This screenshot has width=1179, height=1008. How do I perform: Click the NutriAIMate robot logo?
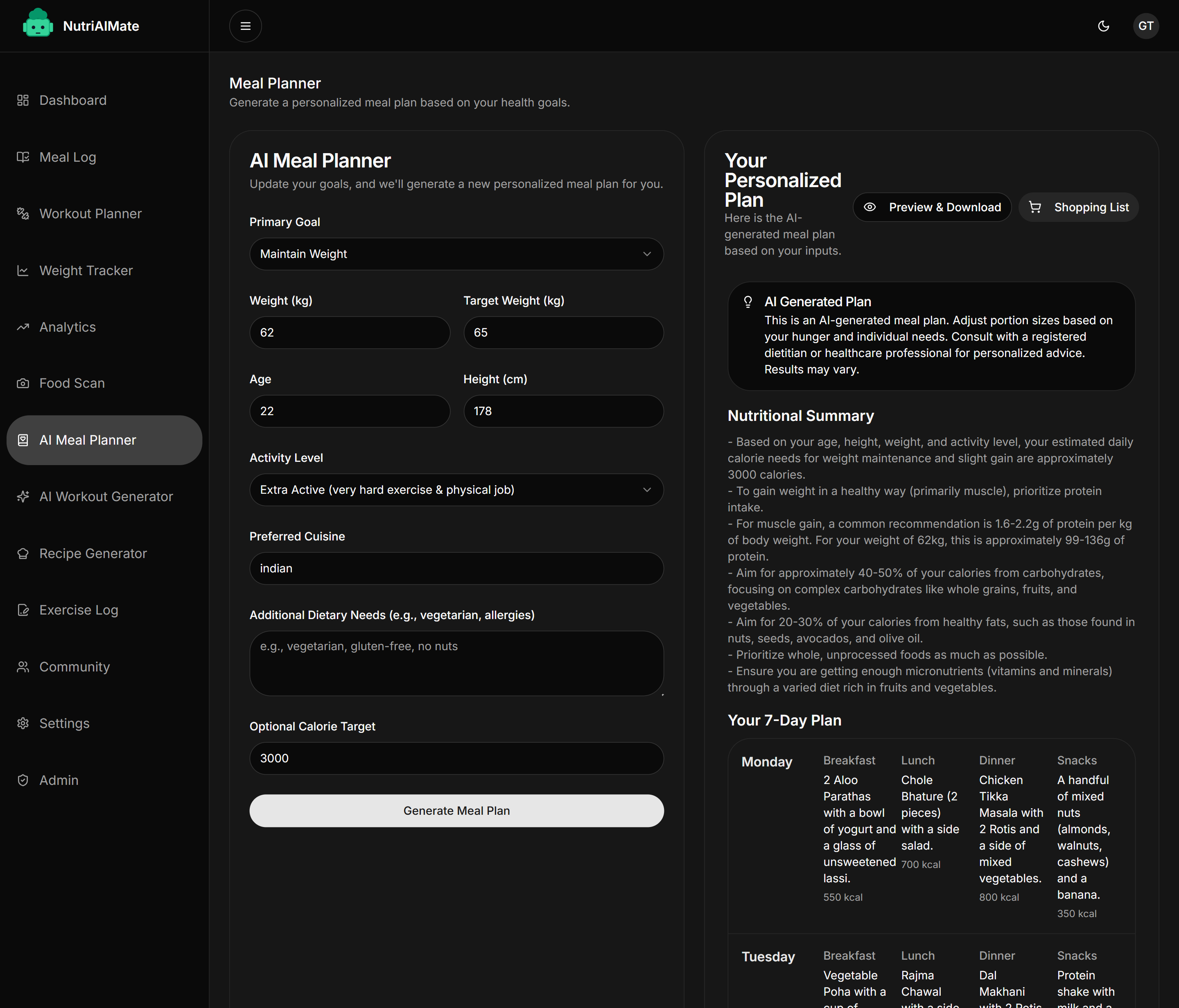(38, 24)
